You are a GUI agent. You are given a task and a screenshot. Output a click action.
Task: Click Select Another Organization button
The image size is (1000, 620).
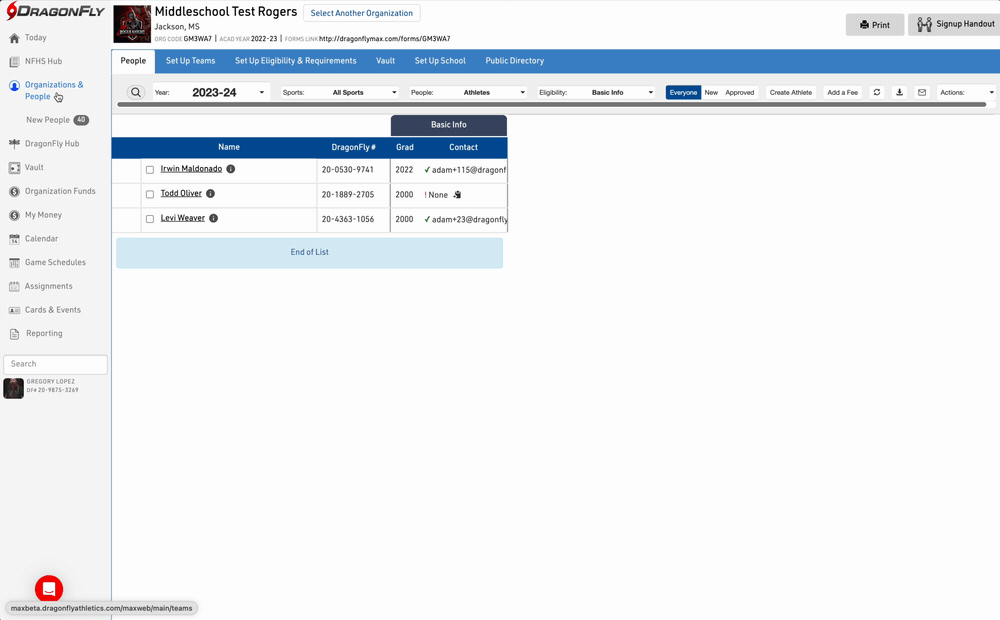point(361,13)
